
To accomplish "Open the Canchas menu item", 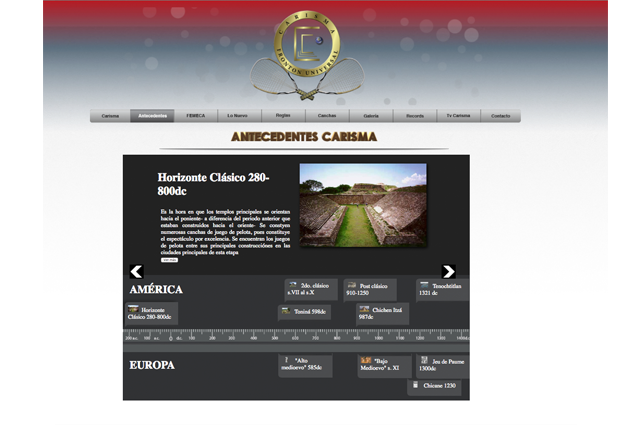I will click(x=327, y=116).
